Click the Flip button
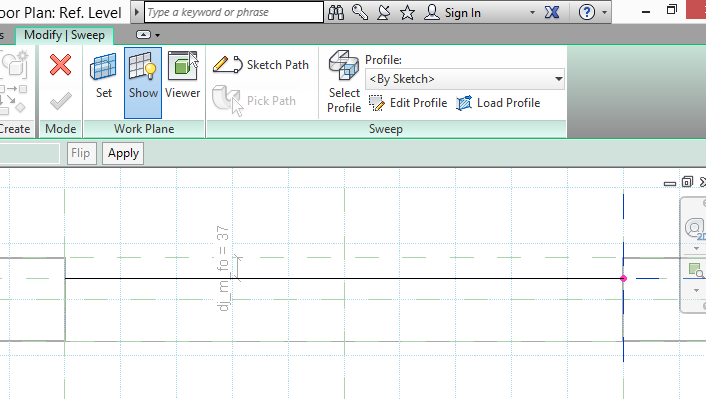Viewport: 706px width, 399px height. point(81,154)
